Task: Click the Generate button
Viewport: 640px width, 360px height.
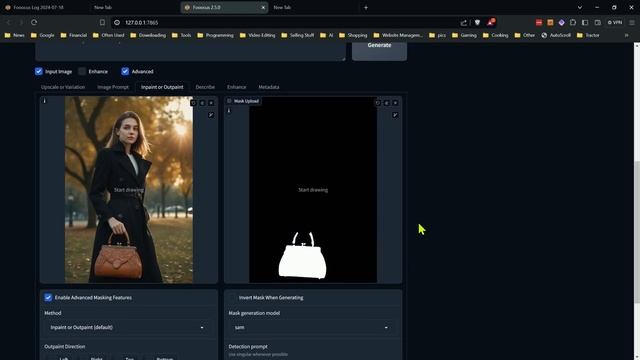Action: pos(379,48)
